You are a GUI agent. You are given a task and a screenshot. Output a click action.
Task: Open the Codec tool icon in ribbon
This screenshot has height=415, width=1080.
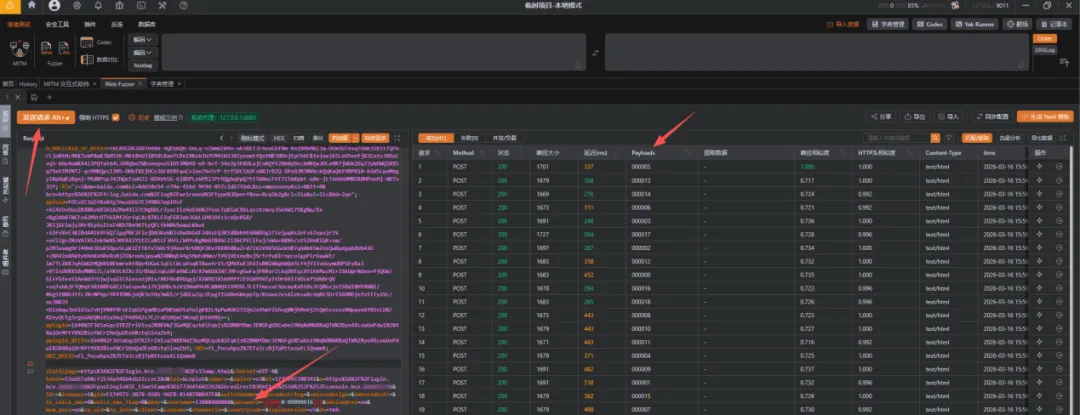pos(87,43)
